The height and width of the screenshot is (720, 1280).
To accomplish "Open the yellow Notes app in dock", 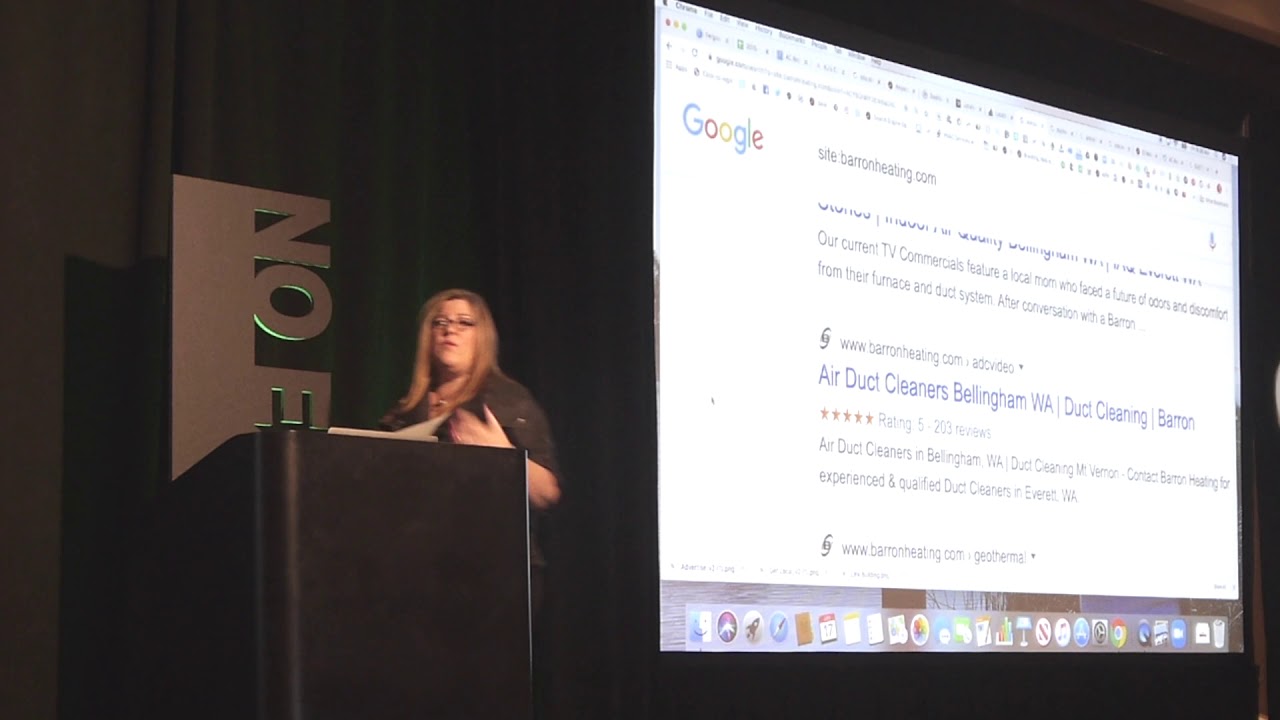I will click(x=852, y=630).
